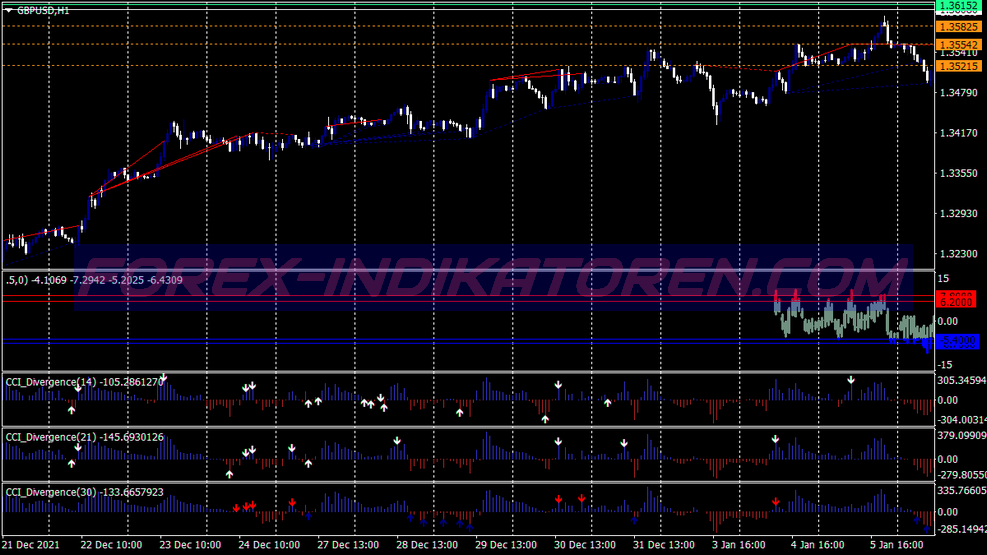
Task: Click the orange 1.35542 price level tag
Action: pyautogui.click(x=957, y=46)
